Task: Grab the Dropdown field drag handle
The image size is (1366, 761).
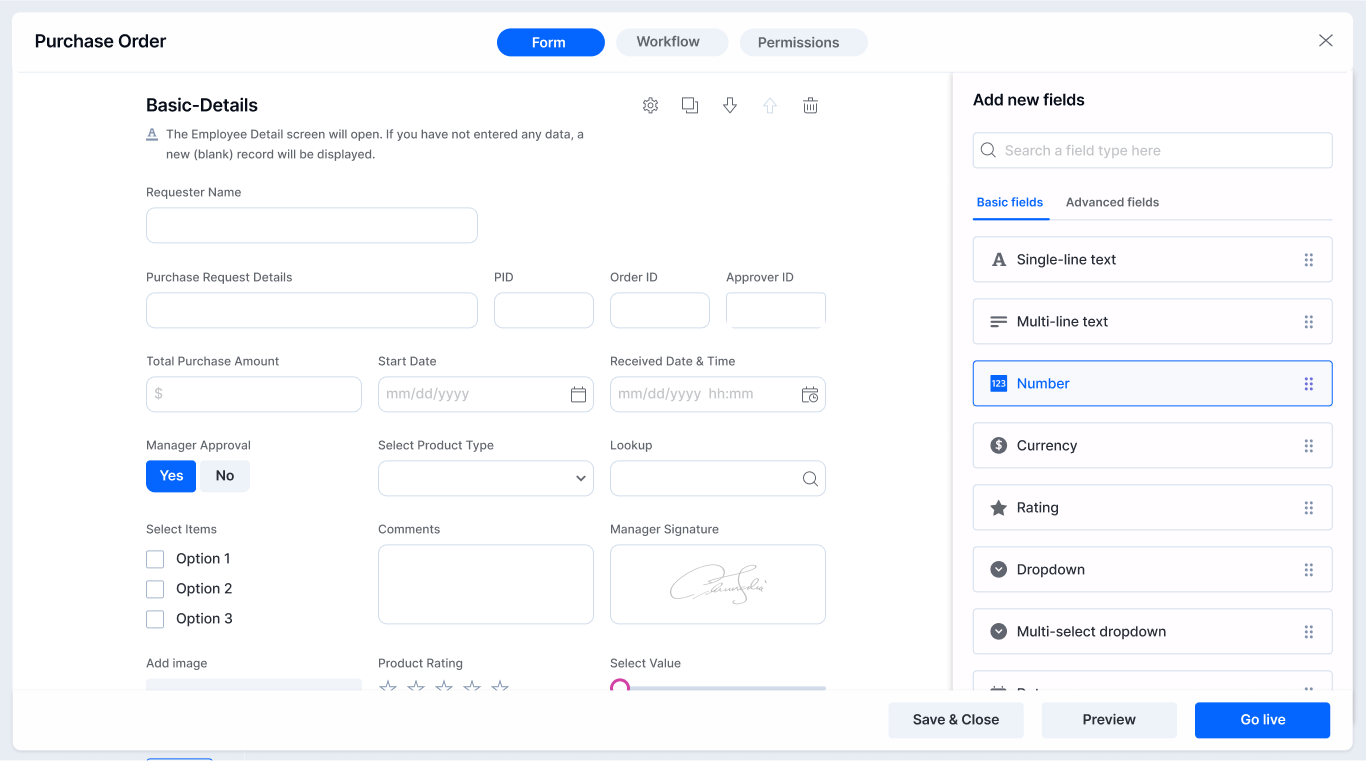Action: pos(1309,570)
